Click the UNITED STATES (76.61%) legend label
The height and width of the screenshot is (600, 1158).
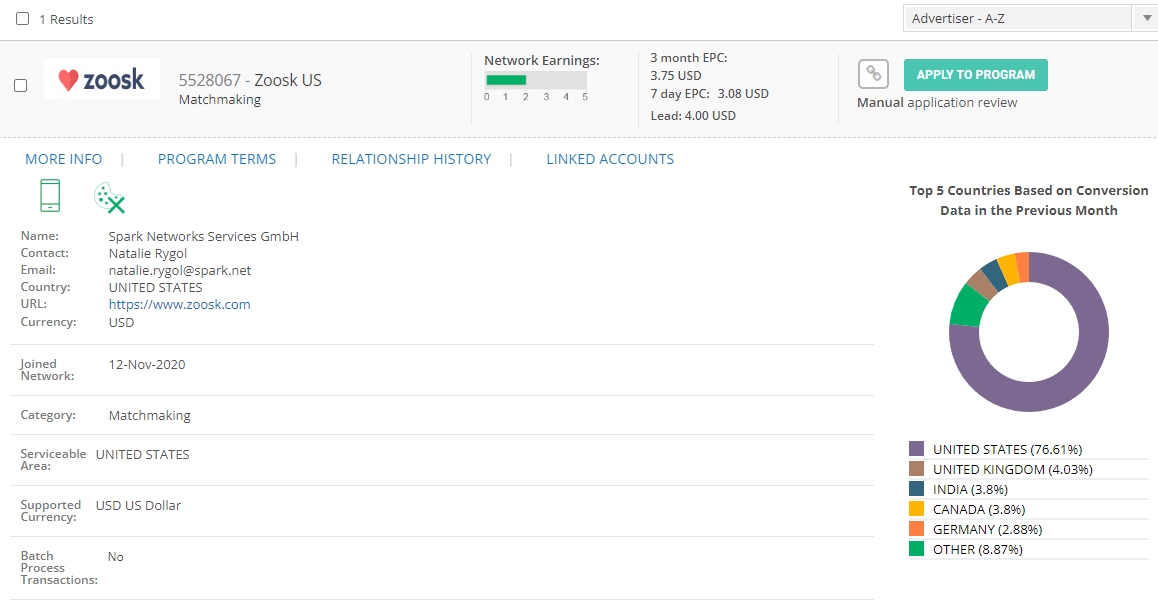pyautogui.click(x=1007, y=449)
